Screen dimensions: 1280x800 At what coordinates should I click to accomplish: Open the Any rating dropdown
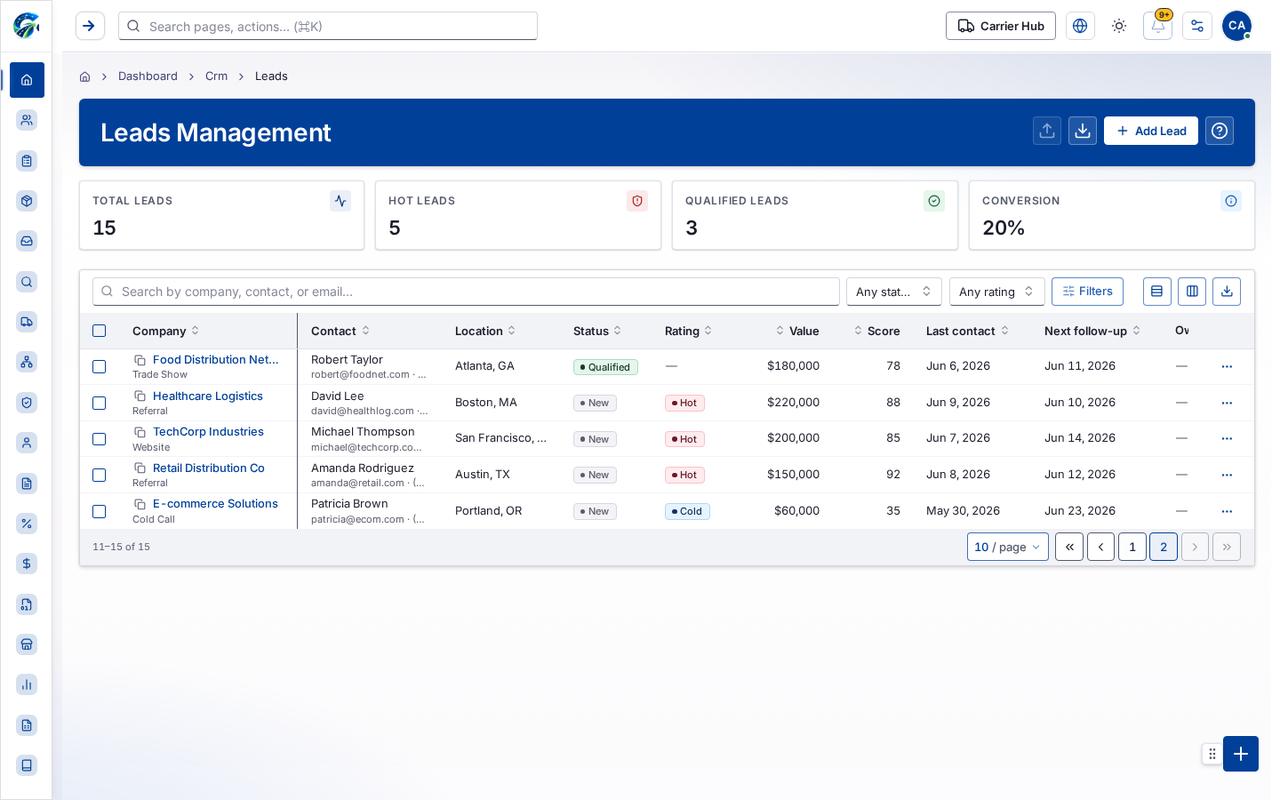997,291
